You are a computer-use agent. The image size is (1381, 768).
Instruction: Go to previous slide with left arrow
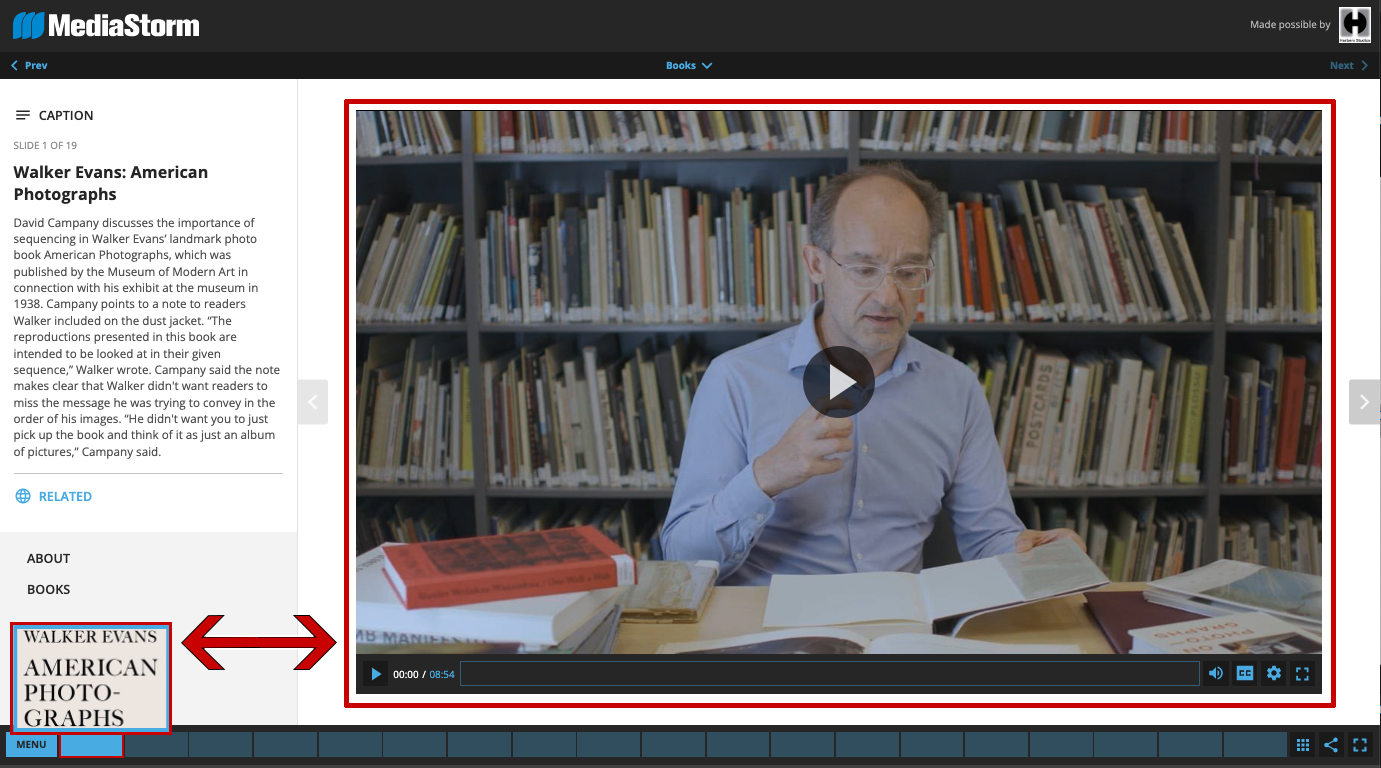click(x=313, y=402)
